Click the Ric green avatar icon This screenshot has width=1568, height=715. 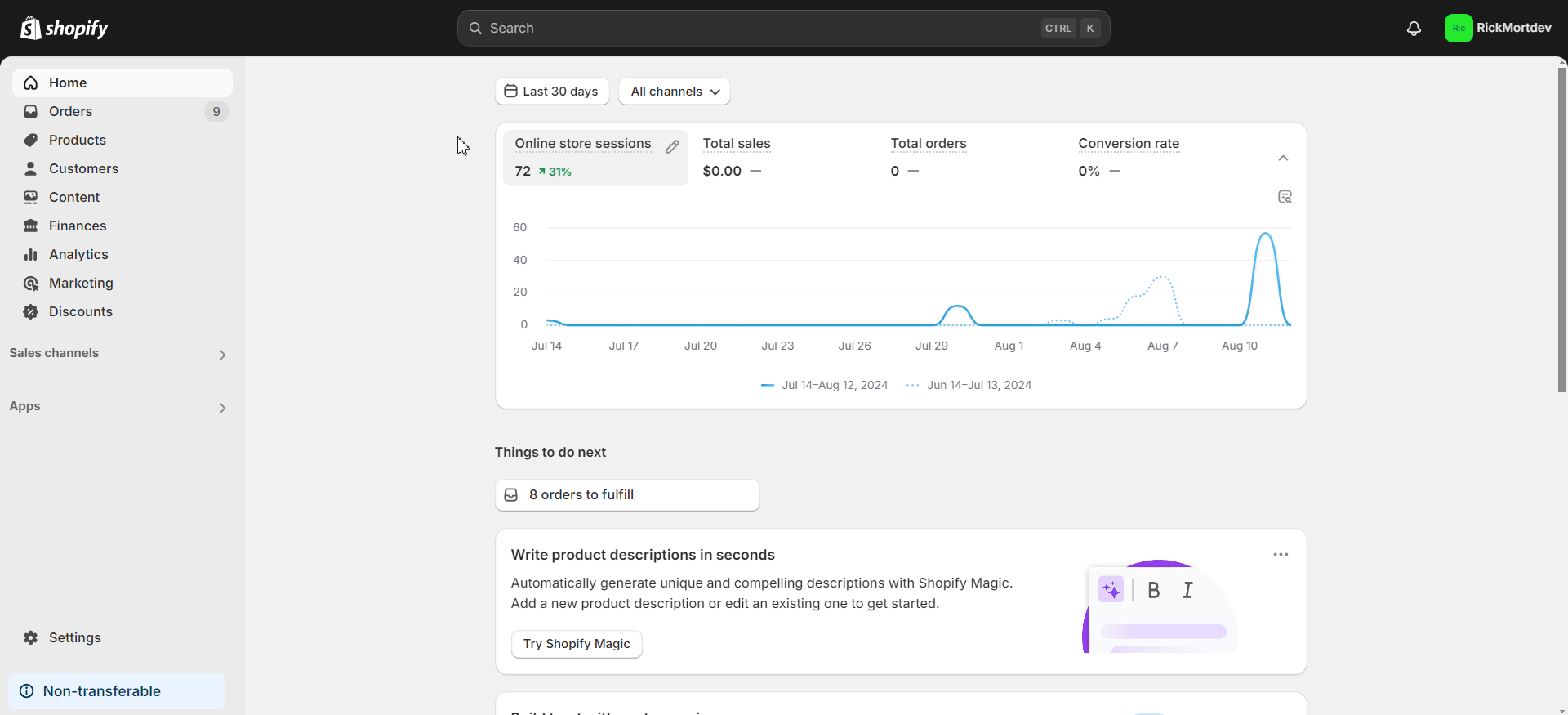click(x=1459, y=28)
